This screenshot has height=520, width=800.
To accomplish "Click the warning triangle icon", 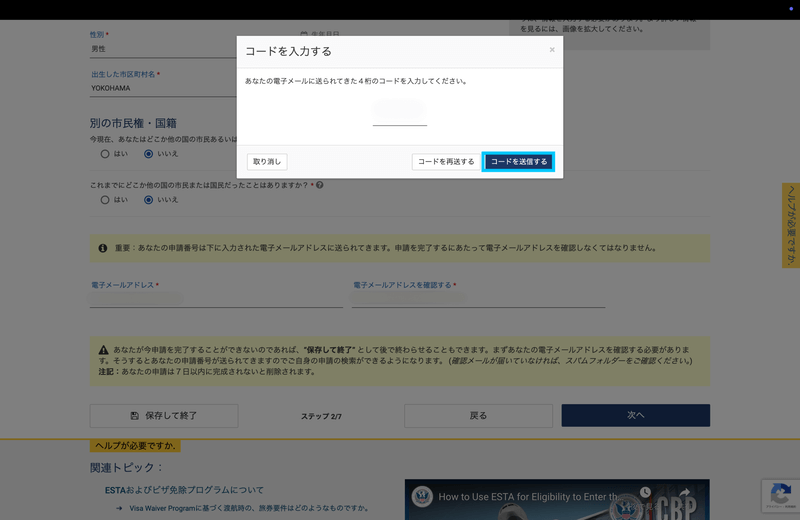I will (104, 350).
